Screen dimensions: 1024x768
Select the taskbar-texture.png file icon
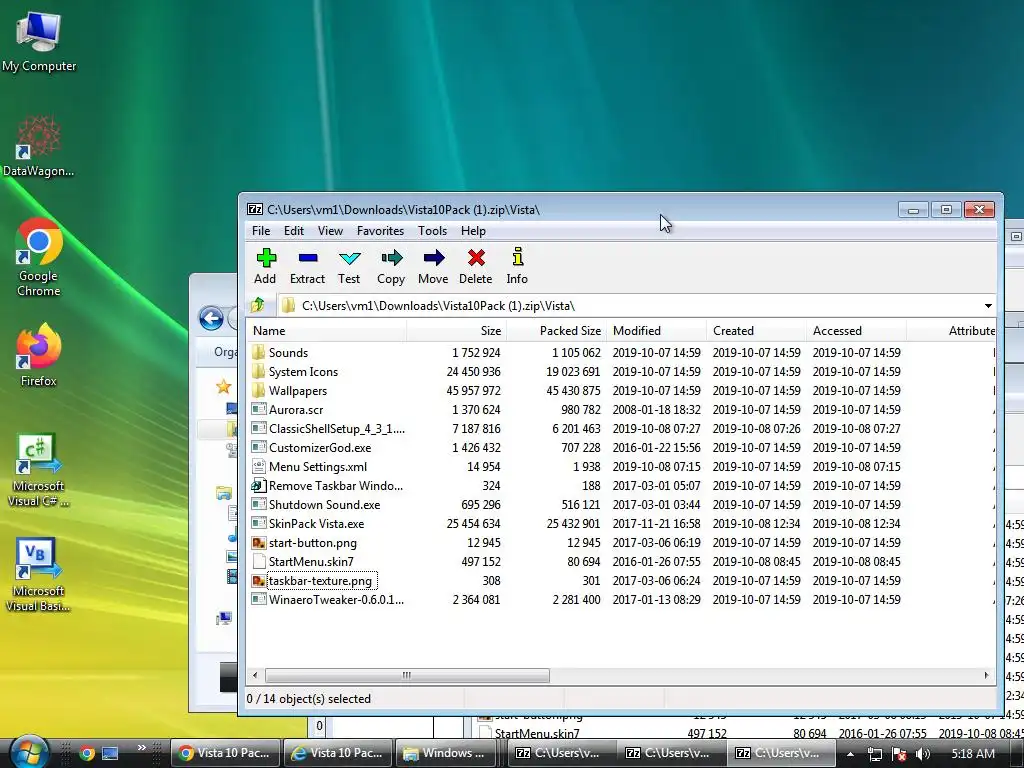click(x=259, y=581)
